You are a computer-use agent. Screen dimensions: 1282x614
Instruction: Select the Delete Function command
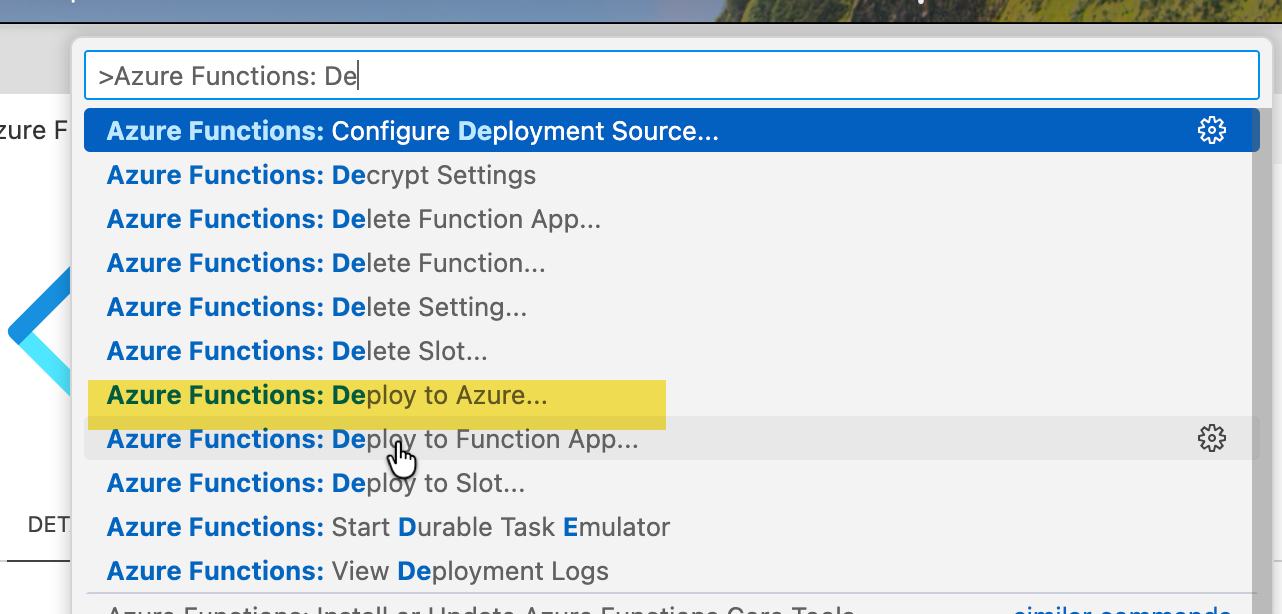pos(326,263)
